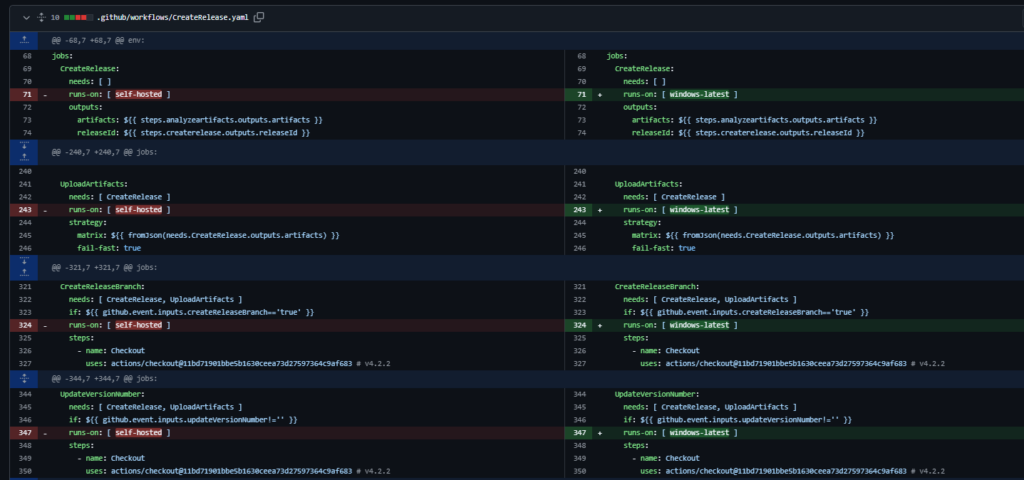The image size is (1024, 480).
Task: Click highlighted 'self-hosted' on line 71
Action: click(x=138, y=95)
